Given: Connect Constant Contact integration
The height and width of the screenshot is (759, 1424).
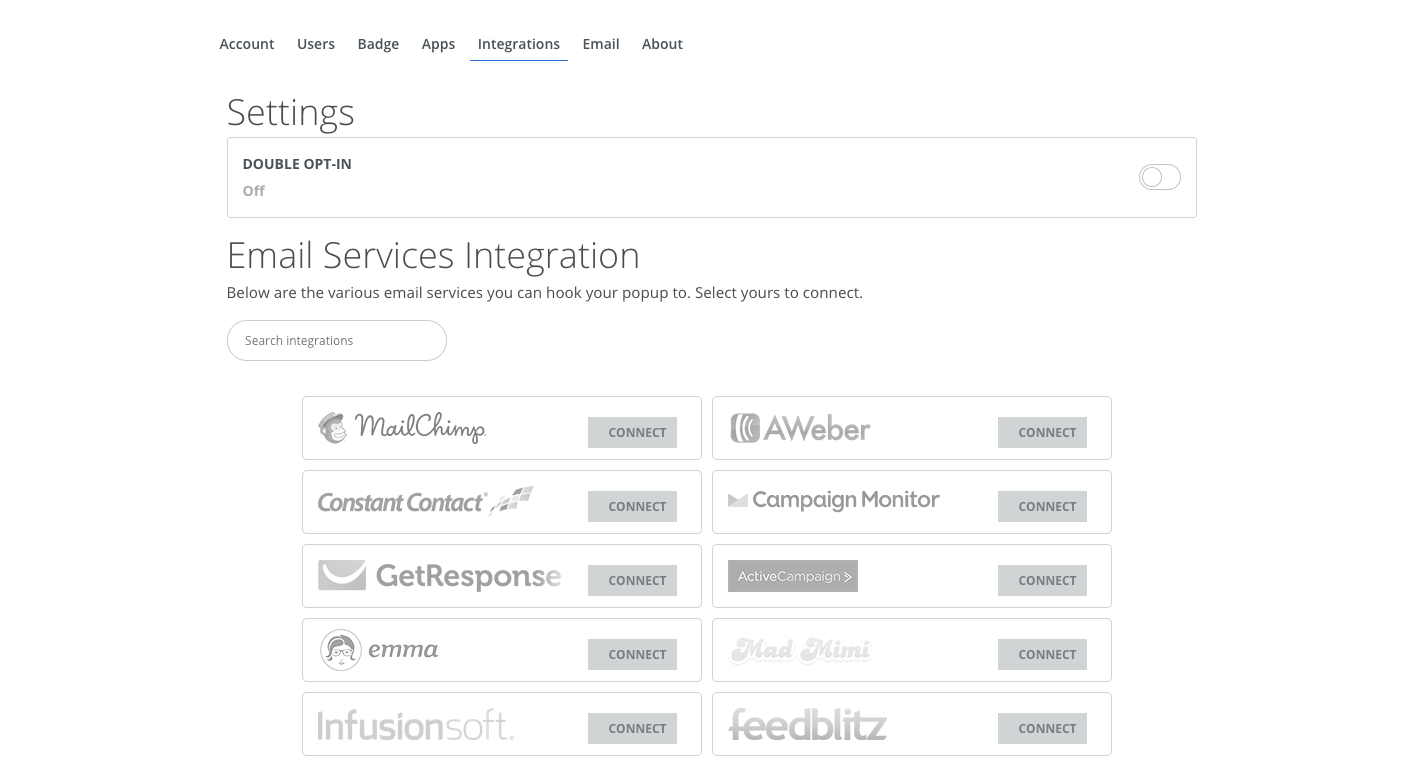Looking at the screenshot, I should 632,506.
